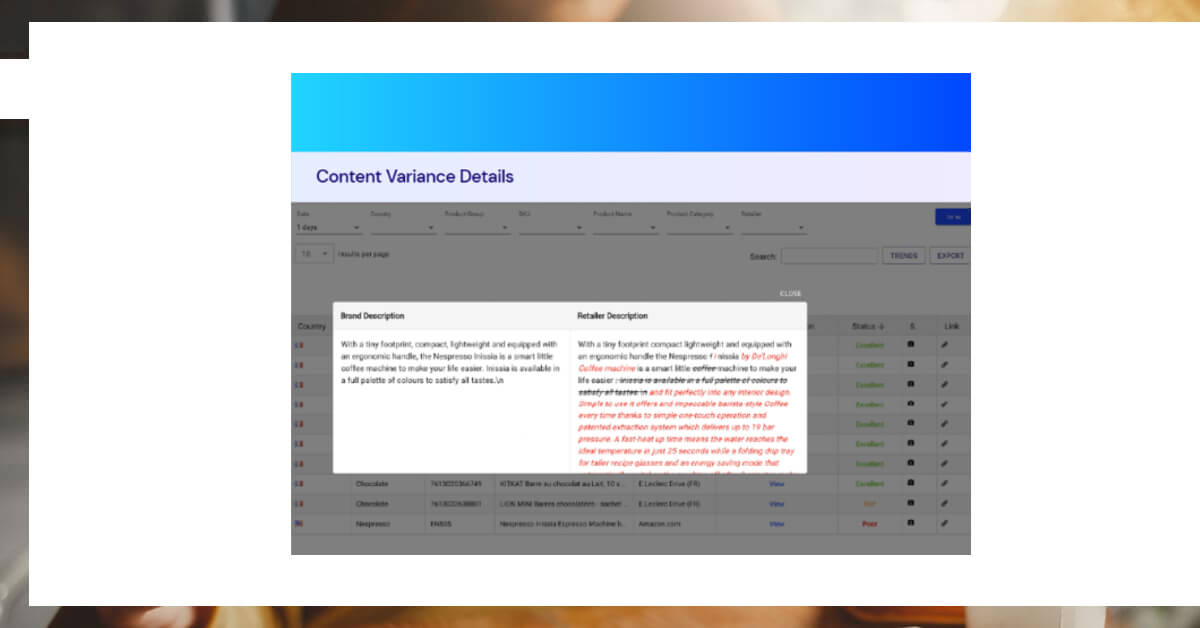
Task: Open the Retailer filter dropdown
Action: pyautogui.click(x=773, y=228)
